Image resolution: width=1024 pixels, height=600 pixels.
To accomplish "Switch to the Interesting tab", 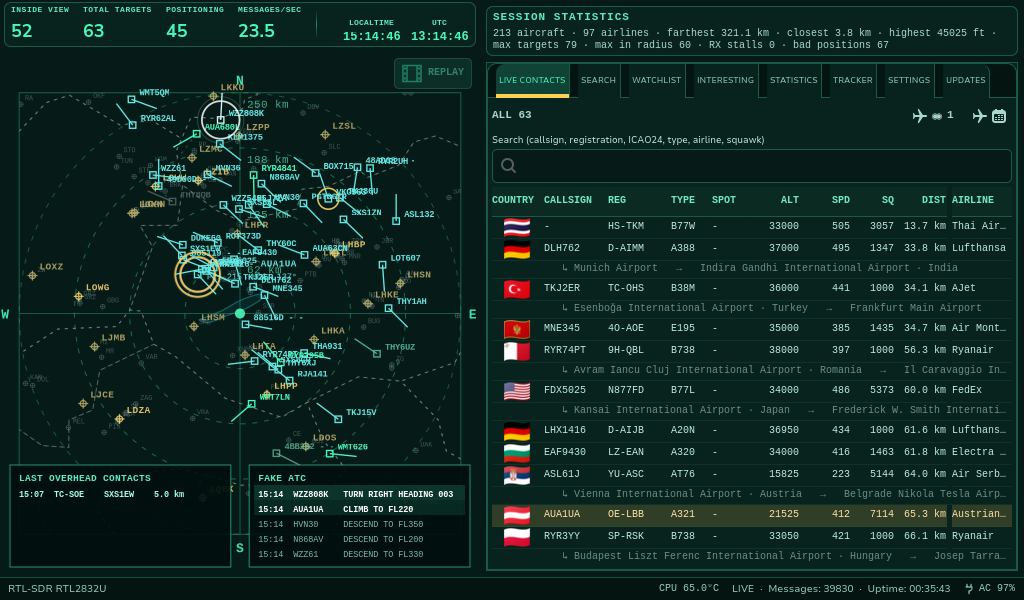I will [725, 80].
